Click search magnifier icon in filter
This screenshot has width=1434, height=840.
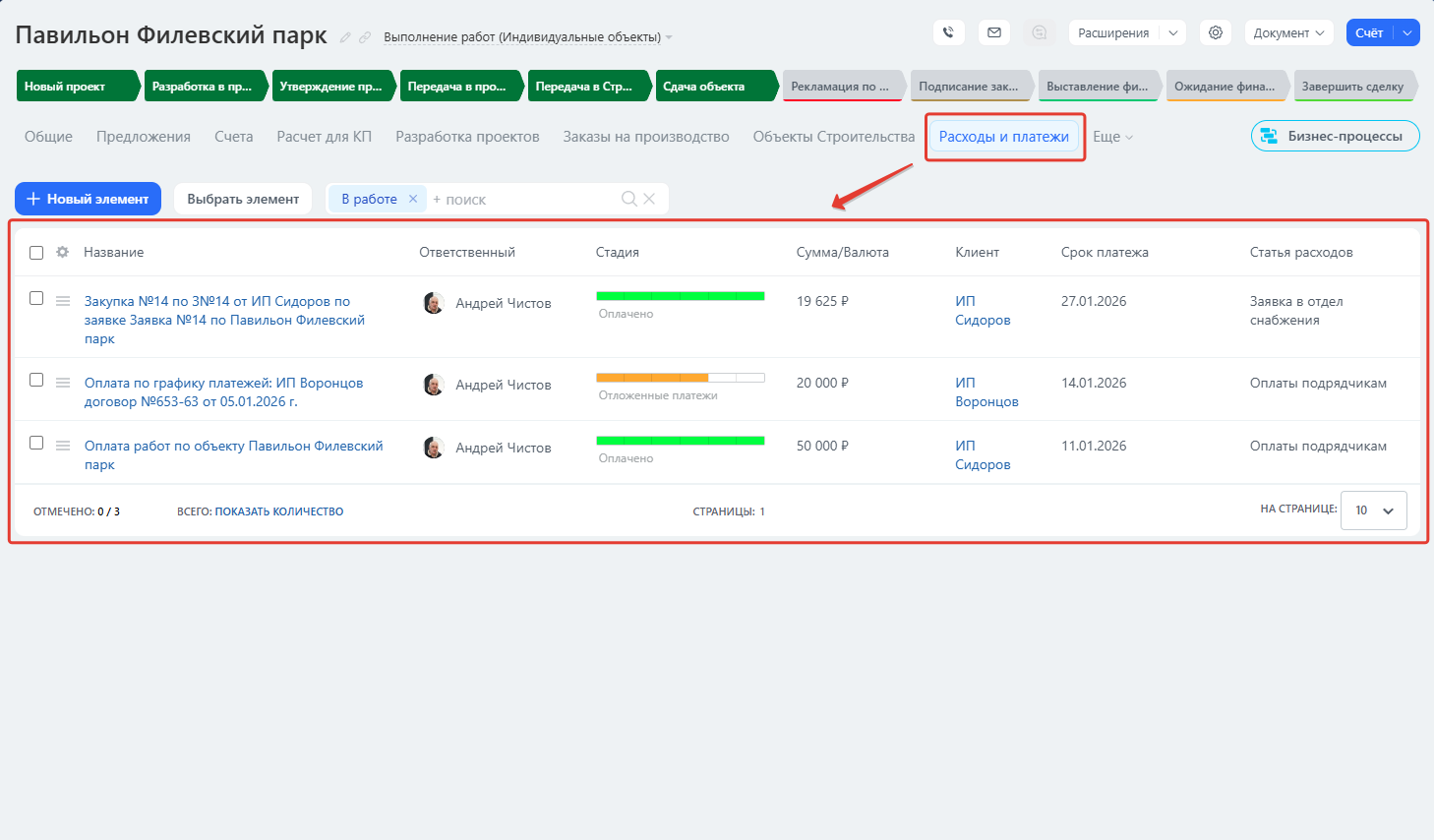pos(629,199)
